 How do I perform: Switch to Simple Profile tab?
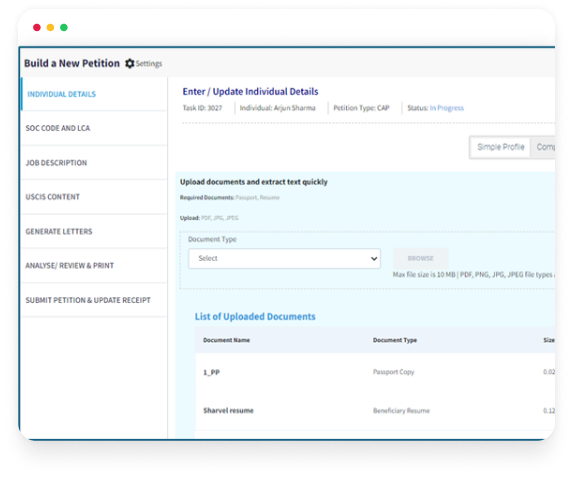click(x=501, y=147)
